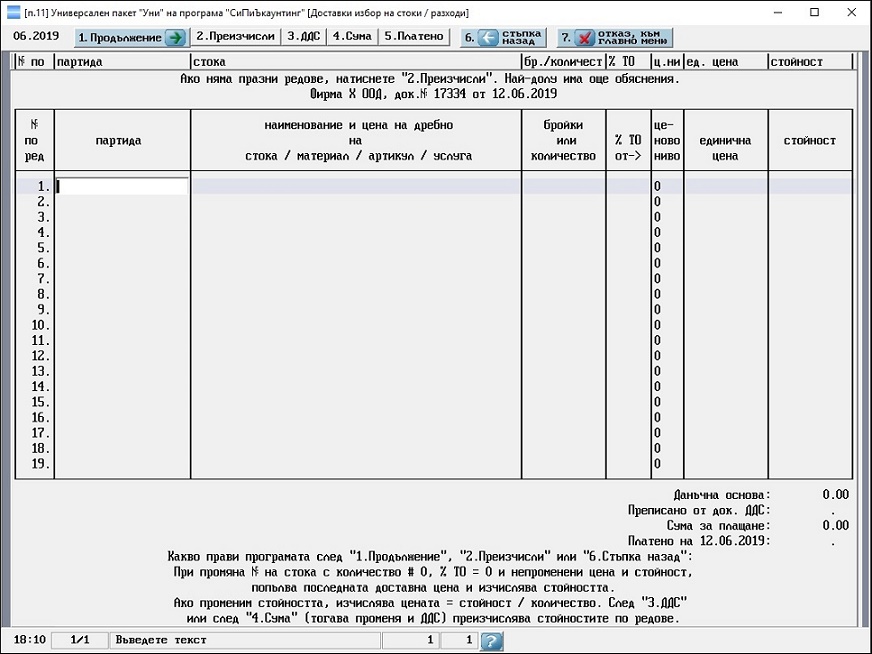This screenshot has width=872, height=654.
Task: Select the stock name cell in row 1
Action: tap(356, 186)
